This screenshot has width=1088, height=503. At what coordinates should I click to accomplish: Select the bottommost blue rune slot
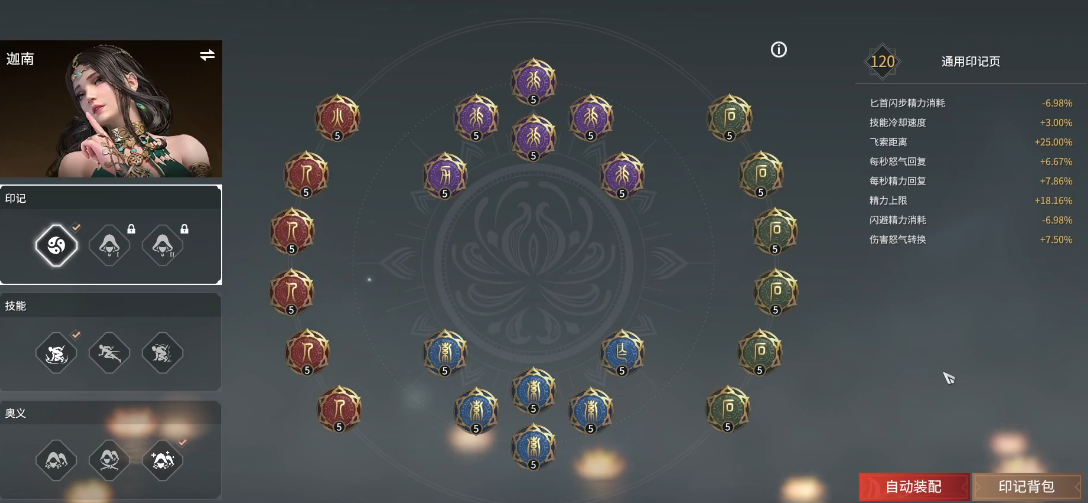[x=534, y=447]
